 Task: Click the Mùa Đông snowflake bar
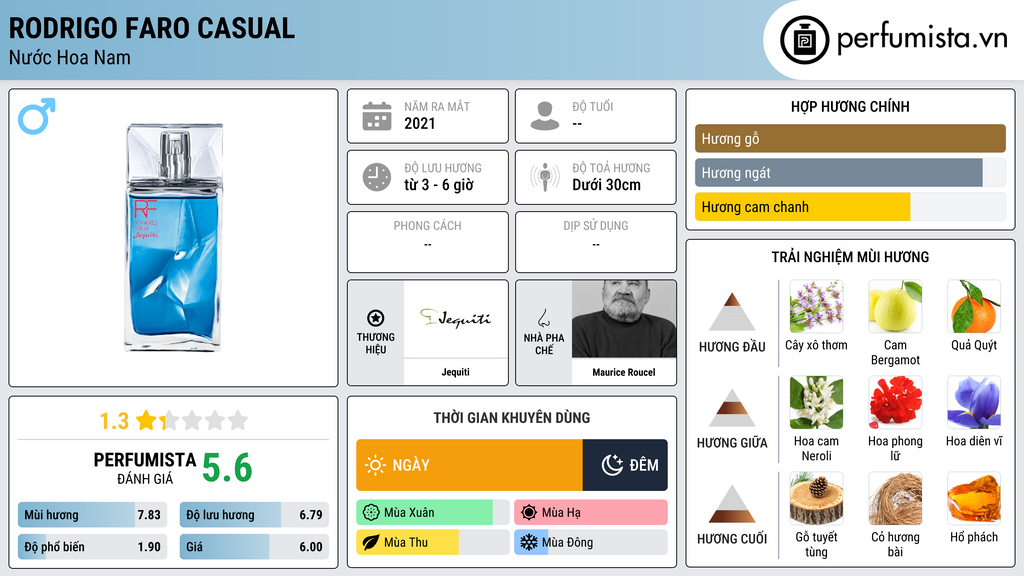coord(591,542)
